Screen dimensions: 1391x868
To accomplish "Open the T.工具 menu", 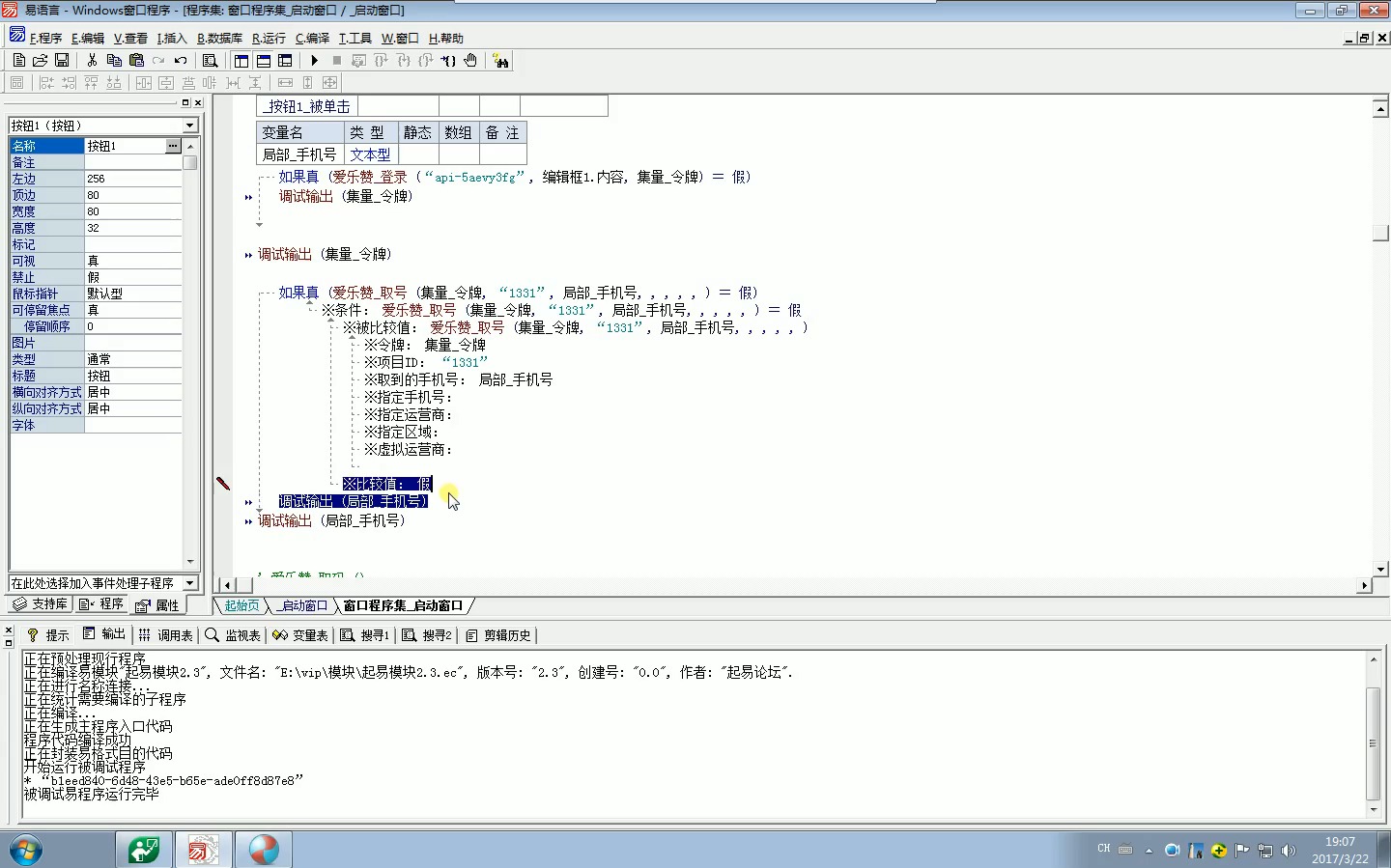I will (x=355, y=39).
